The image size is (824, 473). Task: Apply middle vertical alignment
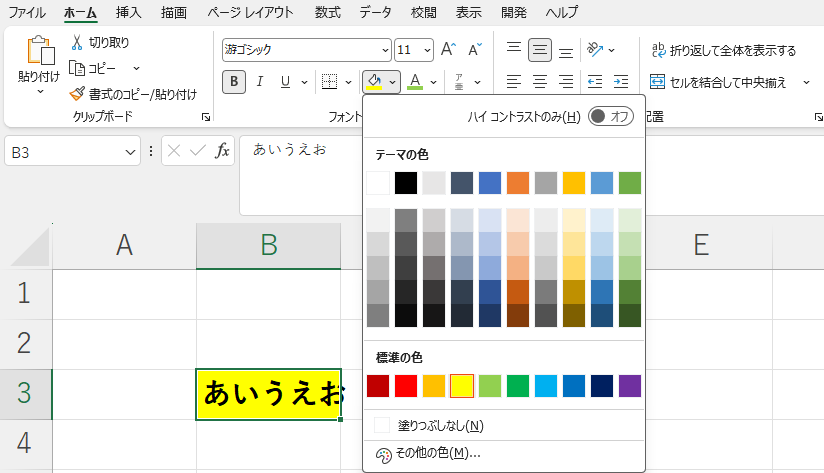(540, 50)
